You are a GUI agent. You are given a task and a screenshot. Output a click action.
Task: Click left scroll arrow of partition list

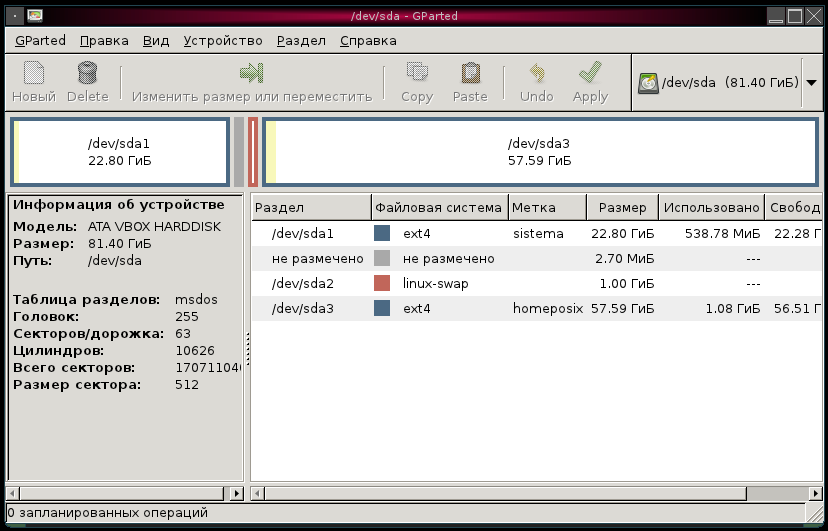point(258,494)
